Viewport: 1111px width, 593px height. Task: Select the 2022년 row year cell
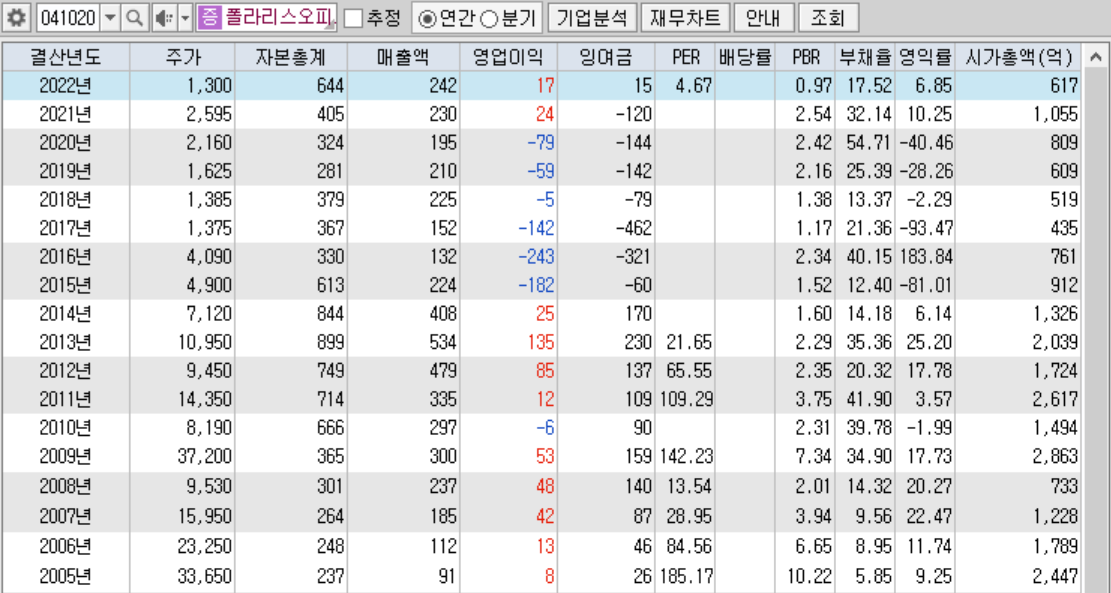[66, 86]
